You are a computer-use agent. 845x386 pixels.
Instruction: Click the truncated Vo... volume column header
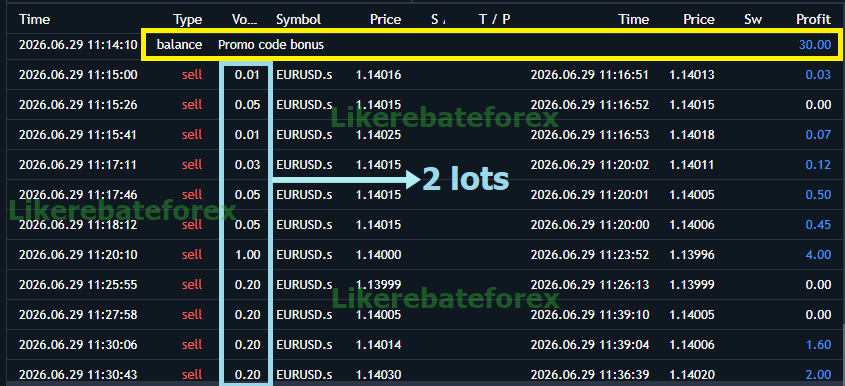tap(245, 20)
